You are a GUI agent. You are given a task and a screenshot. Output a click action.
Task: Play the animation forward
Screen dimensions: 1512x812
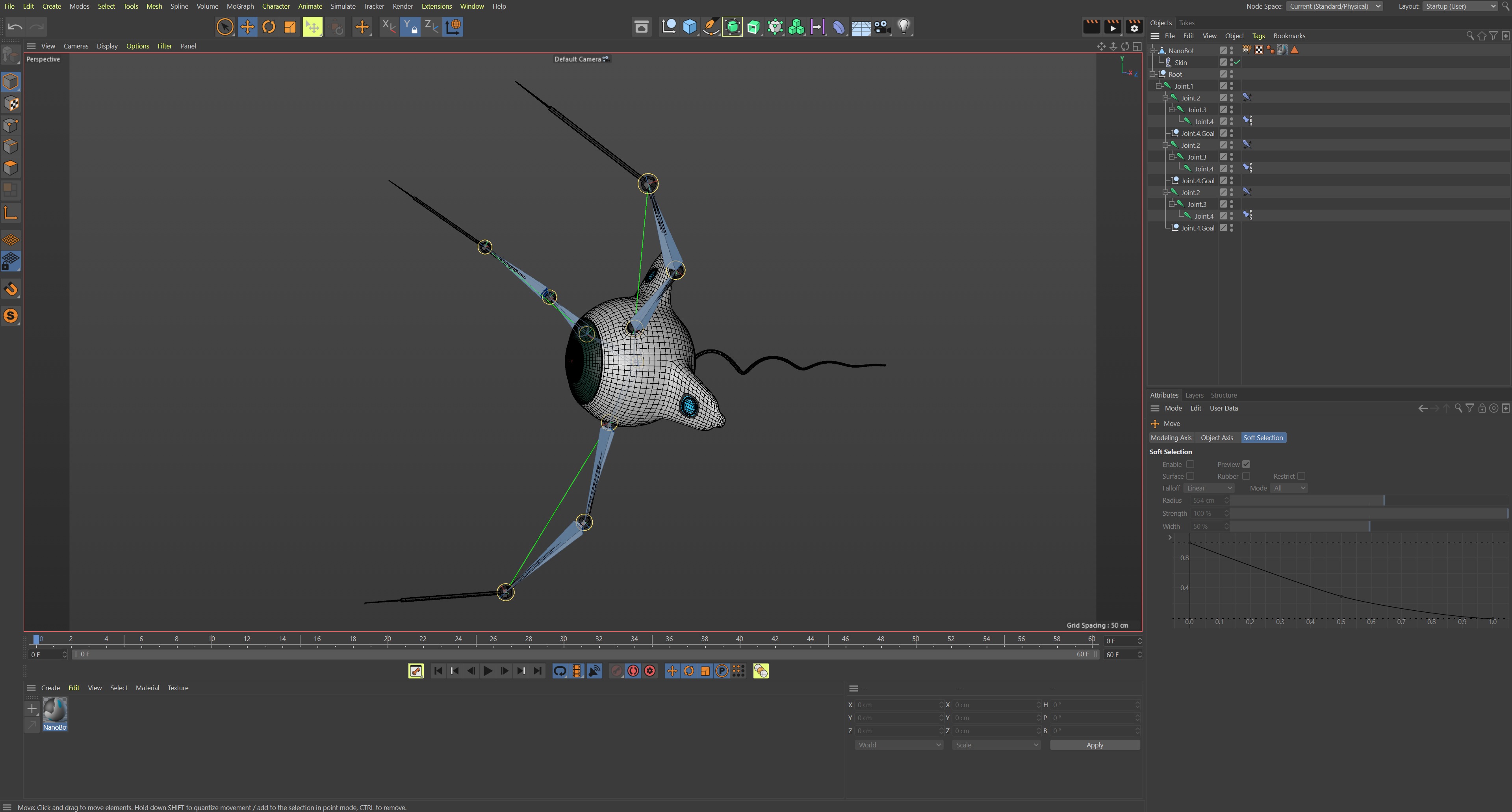487,671
